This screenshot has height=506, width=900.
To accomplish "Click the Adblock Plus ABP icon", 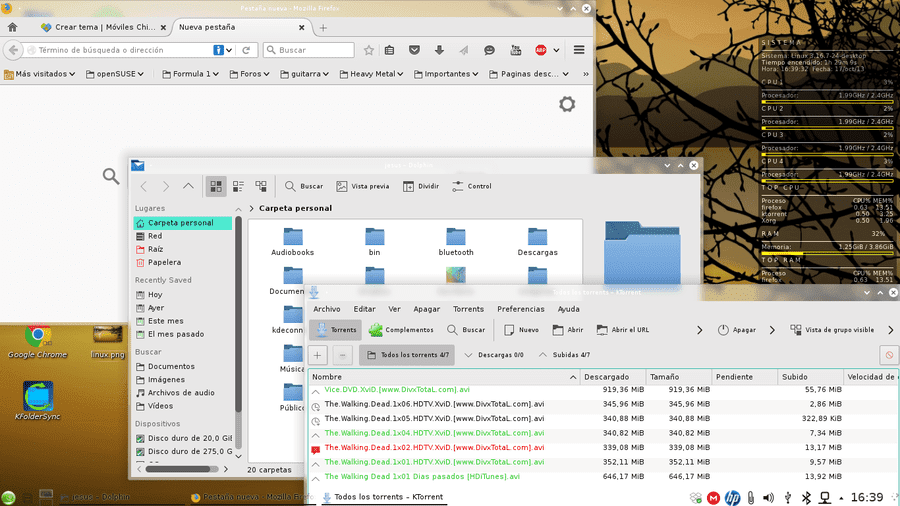I will [x=541, y=50].
